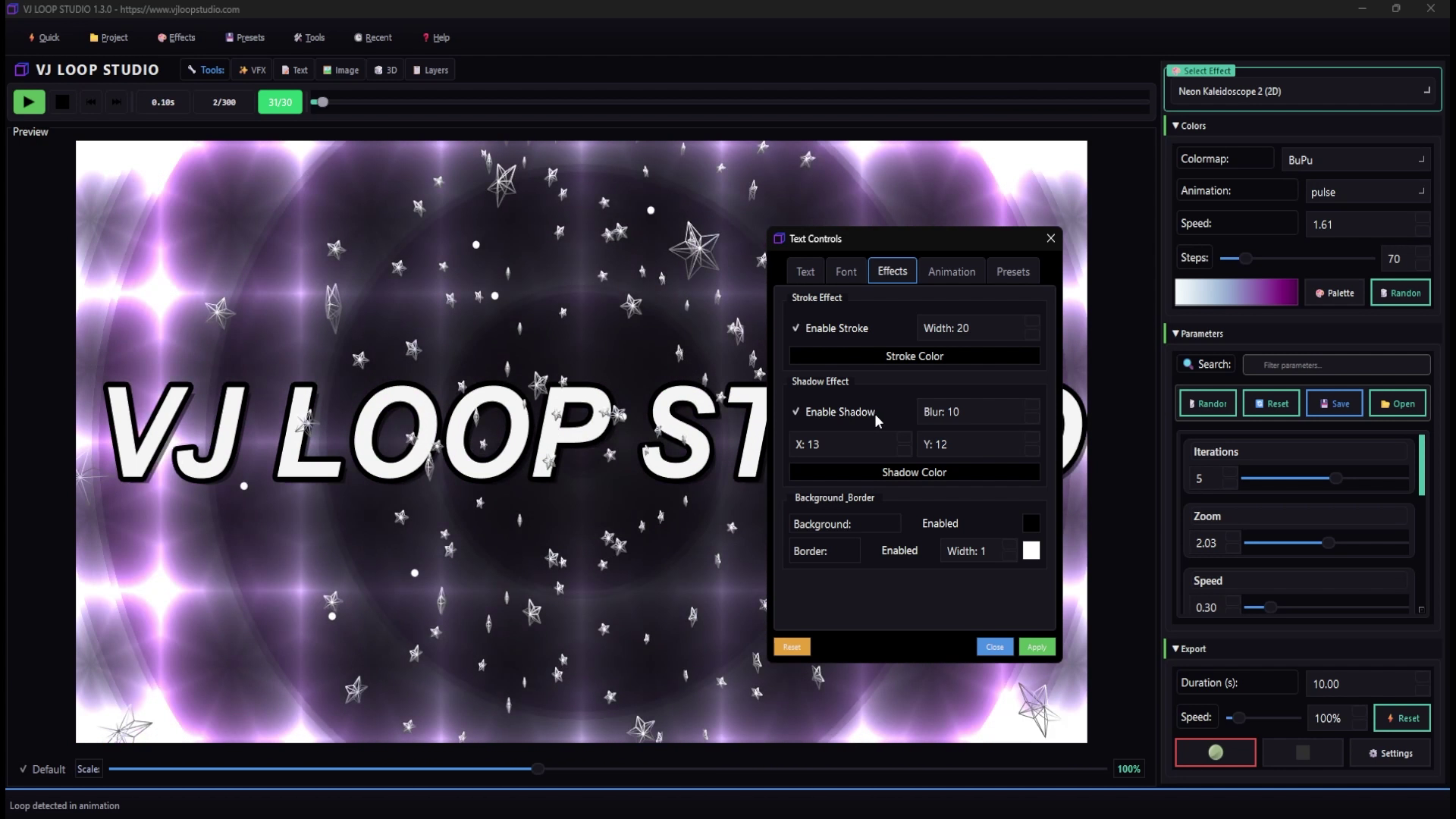Open export Settings
Screen dimensions: 1456x819
coord(1390,753)
